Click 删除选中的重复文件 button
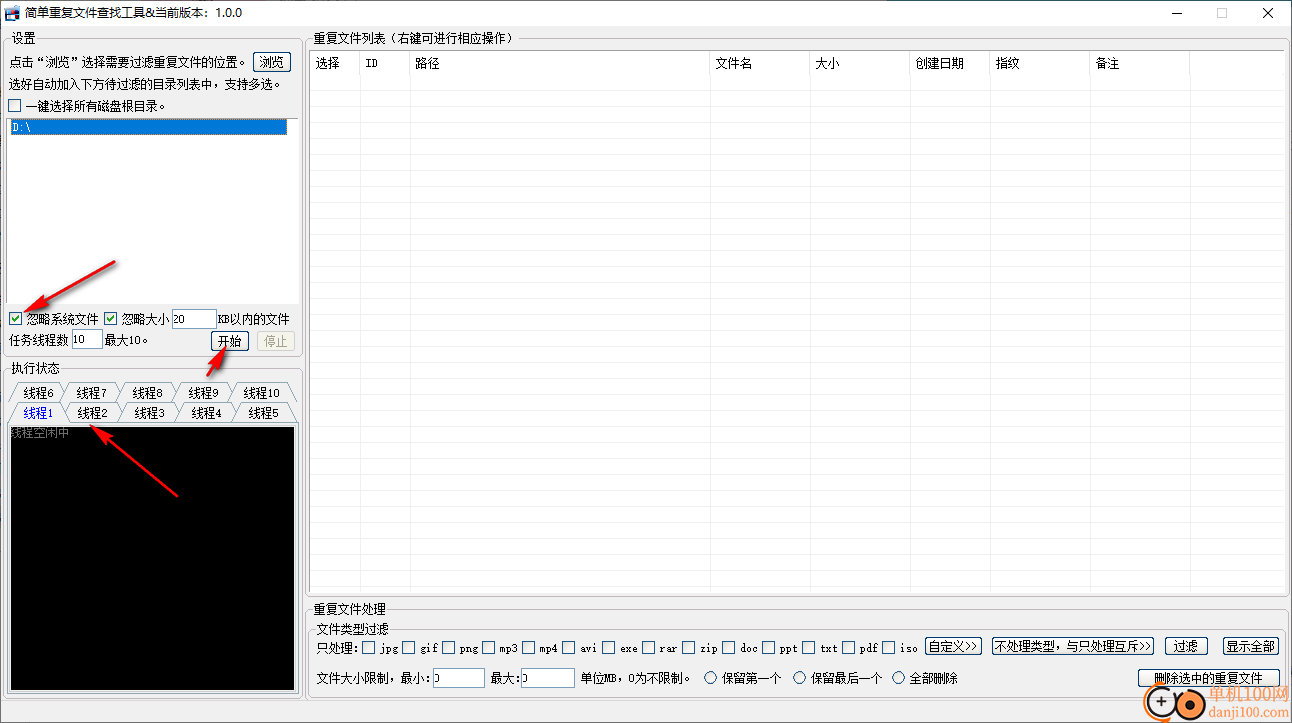Image resolution: width=1292 pixels, height=723 pixels. coord(1209,678)
